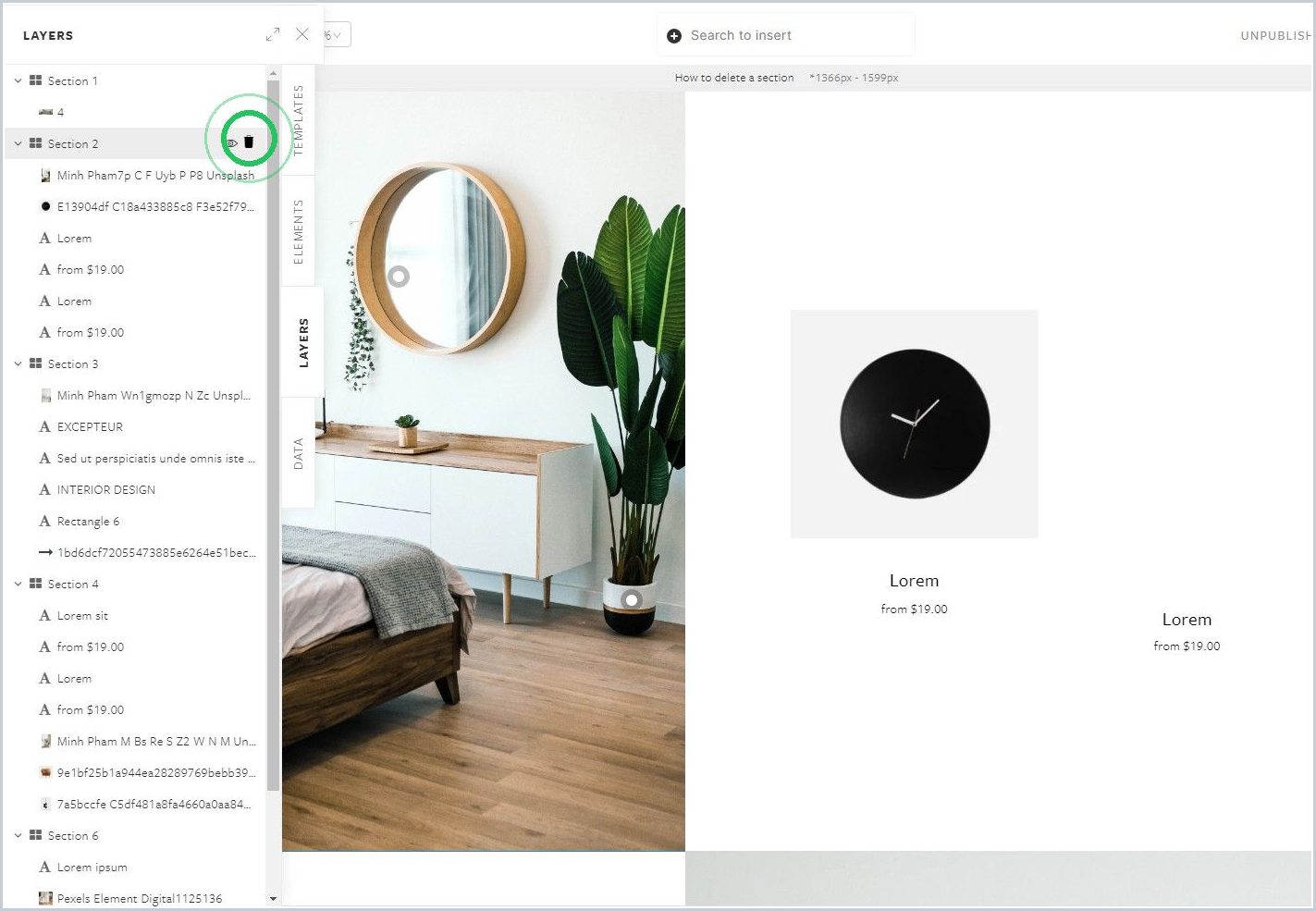
Task: Open the Templates side tab
Action: (298, 120)
